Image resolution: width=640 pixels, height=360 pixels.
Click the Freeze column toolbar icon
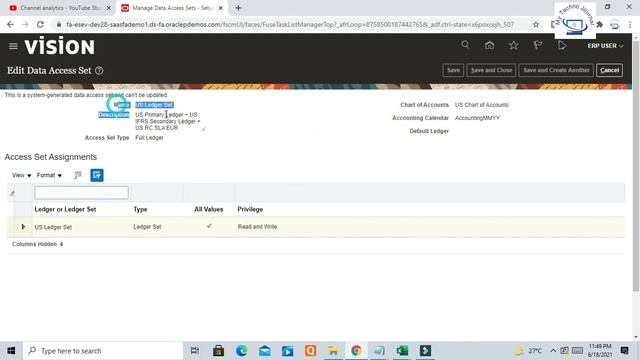tap(78, 175)
